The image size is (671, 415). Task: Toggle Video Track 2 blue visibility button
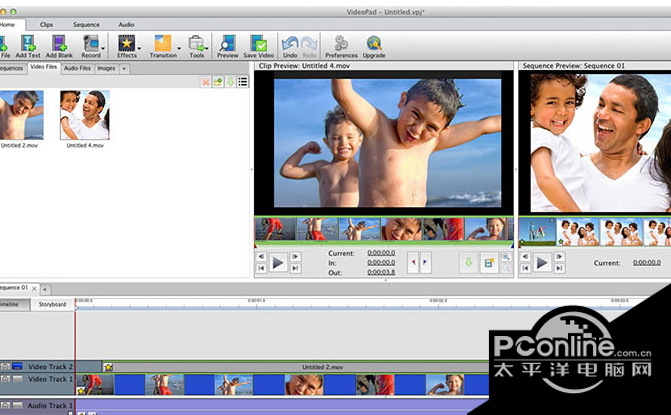18,367
